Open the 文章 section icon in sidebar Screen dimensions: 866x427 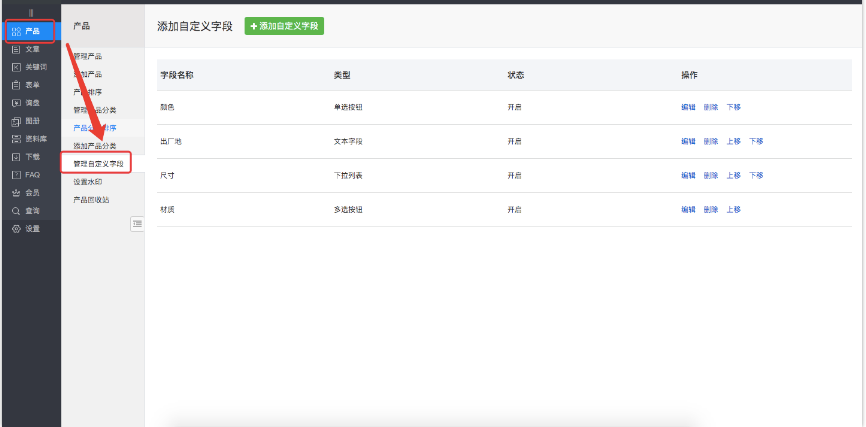pos(16,49)
